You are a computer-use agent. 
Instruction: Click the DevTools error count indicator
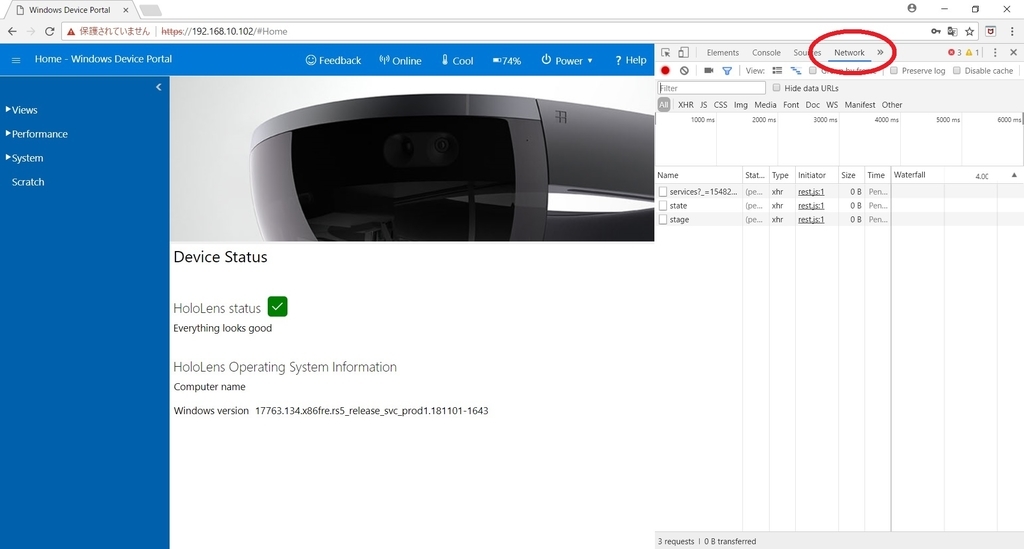tap(955, 53)
